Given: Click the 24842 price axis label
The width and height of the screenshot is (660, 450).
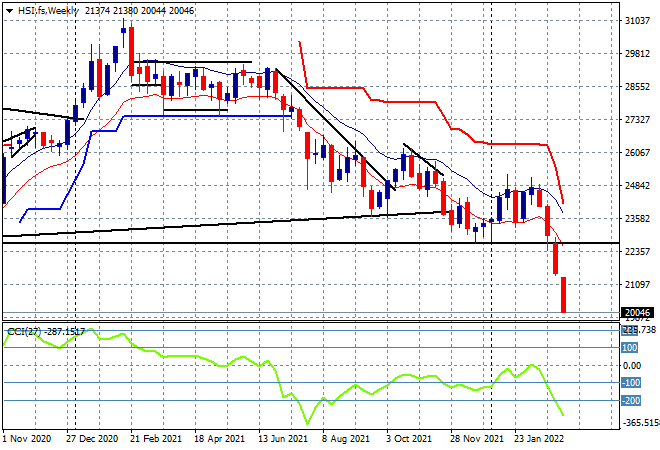Looking at the screenshot, I should 637,186.
